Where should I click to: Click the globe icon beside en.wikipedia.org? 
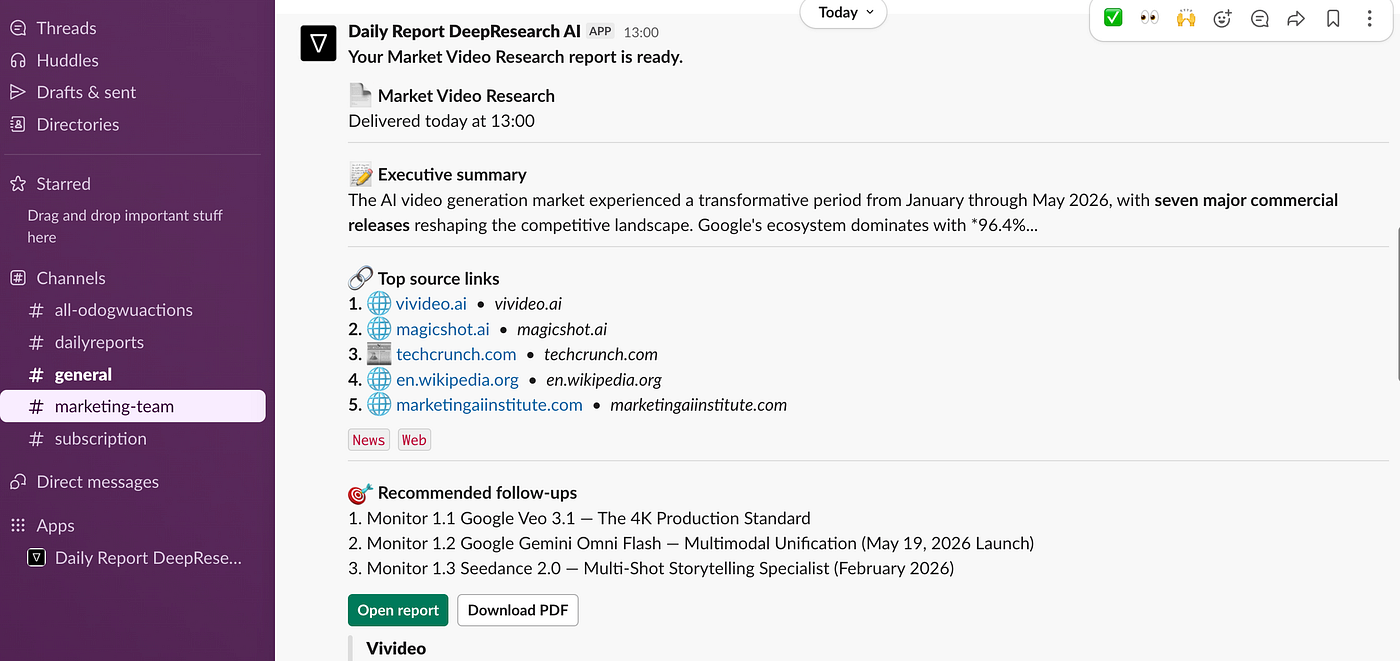[x=379, y=380]
